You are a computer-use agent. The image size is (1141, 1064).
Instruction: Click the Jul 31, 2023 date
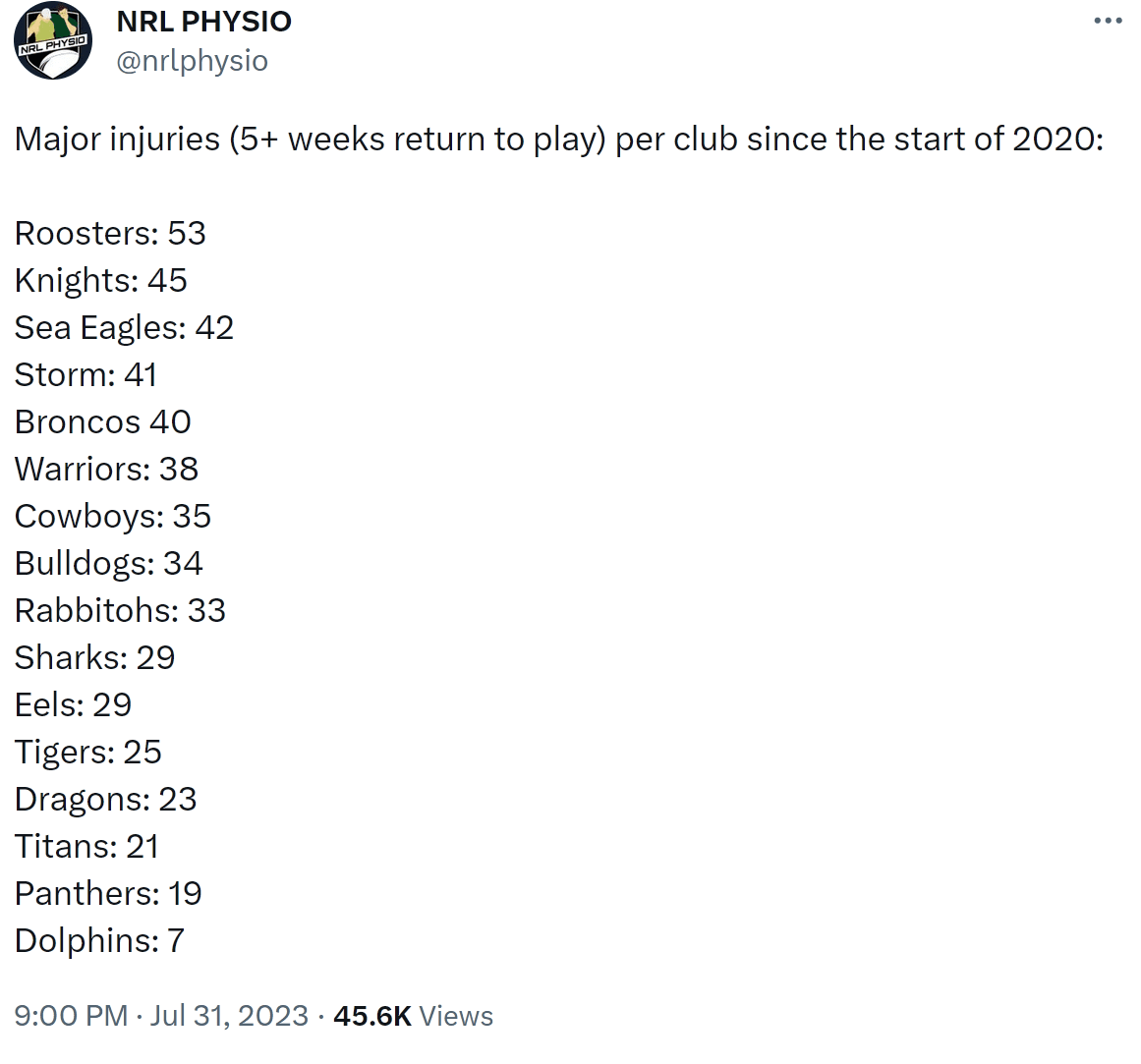229,1015
